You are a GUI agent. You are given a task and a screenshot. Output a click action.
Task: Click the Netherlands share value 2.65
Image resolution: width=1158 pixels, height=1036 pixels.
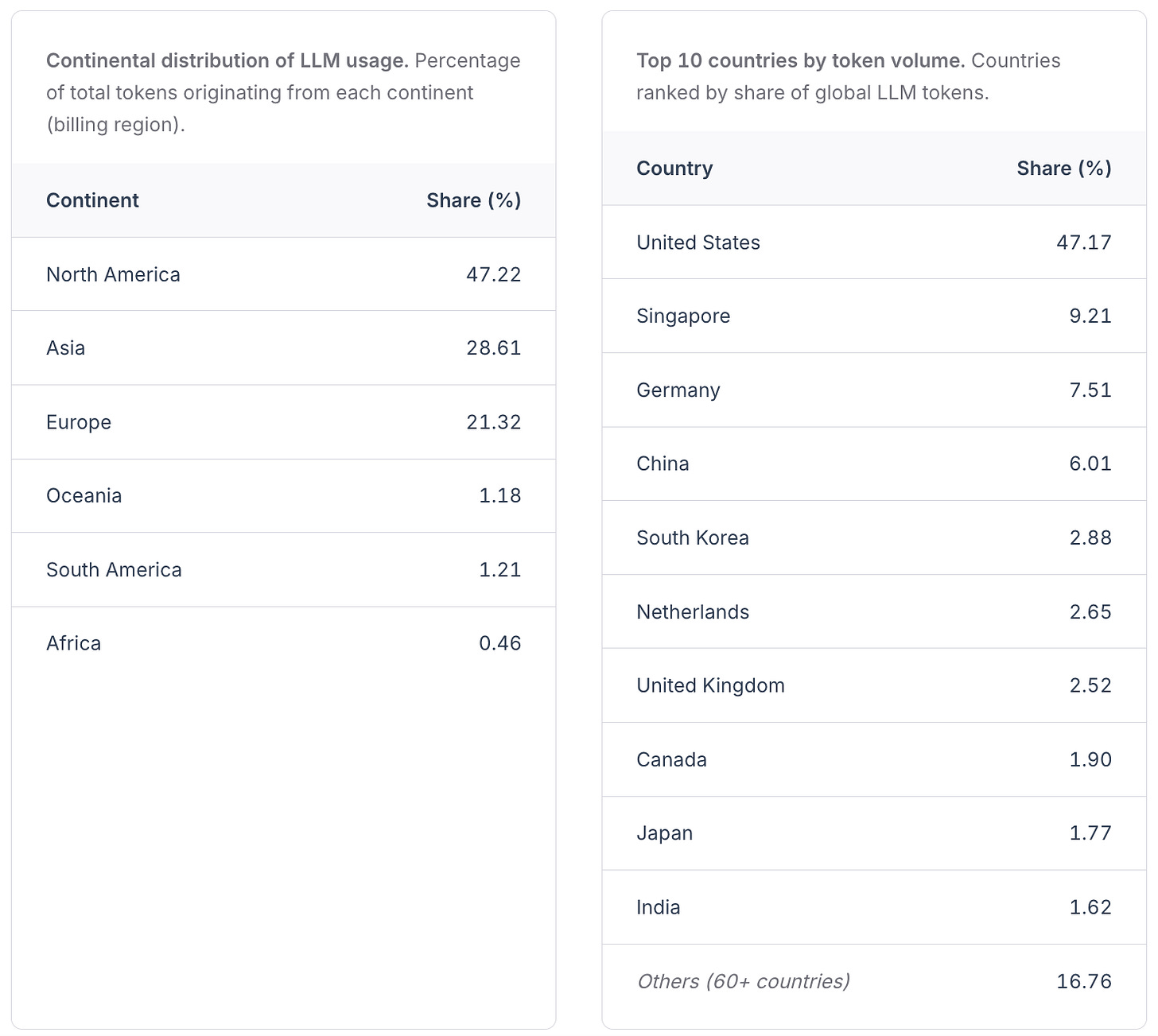1090,612
